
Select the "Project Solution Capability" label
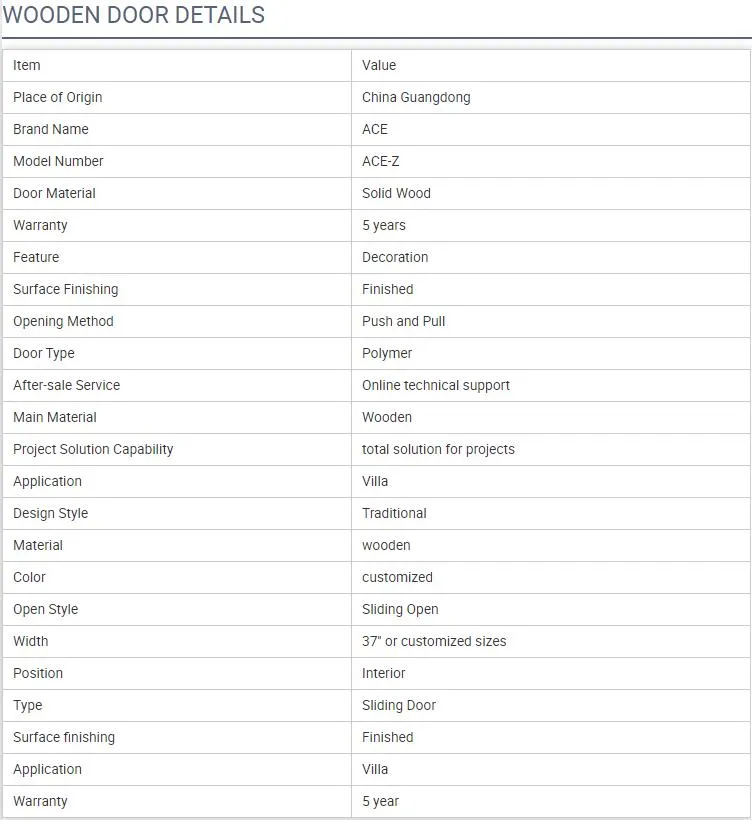coord(93,449)
